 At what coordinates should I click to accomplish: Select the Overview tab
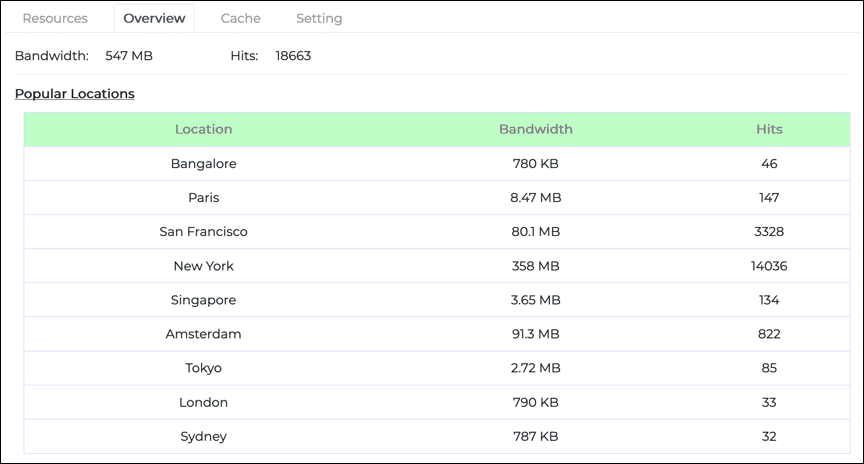[x=154, y=18]
